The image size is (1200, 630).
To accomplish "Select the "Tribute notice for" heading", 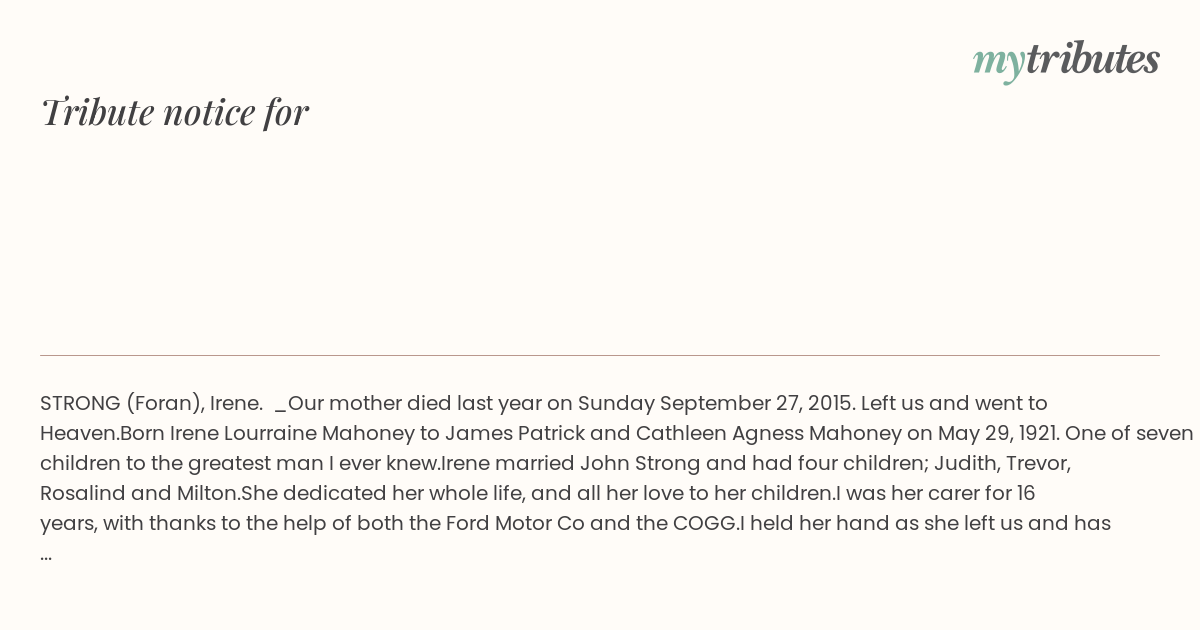I will (x=174, y=112).
